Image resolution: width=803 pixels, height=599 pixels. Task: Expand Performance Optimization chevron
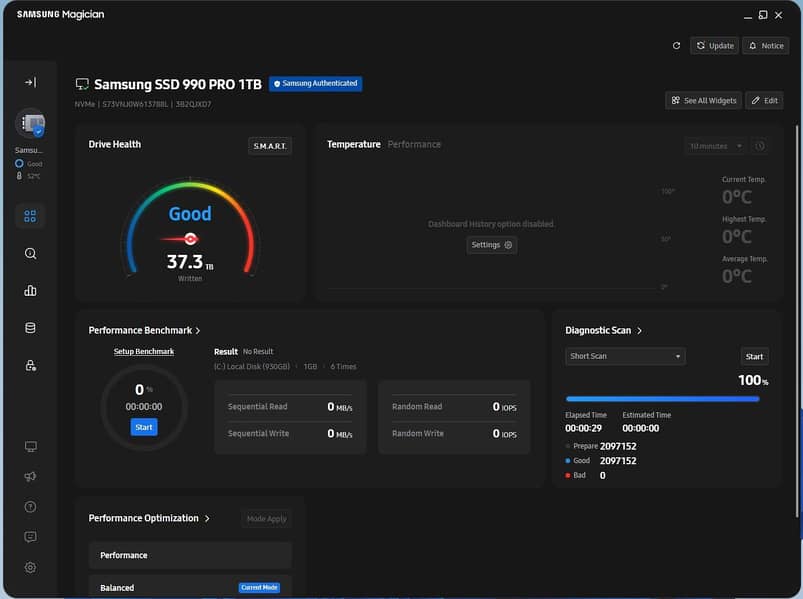point(207,519)
